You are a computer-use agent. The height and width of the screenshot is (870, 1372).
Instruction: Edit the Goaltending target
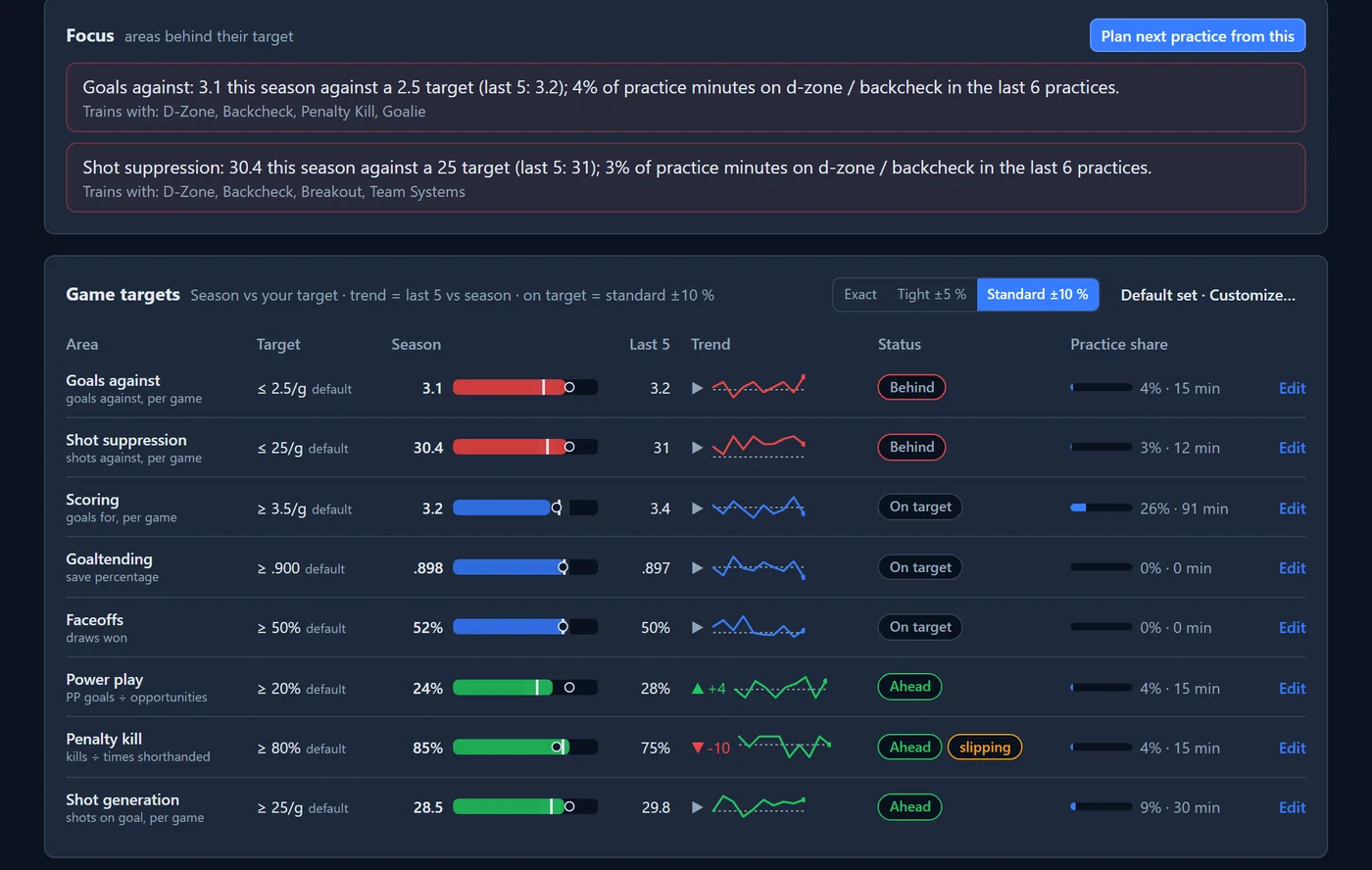coord(1292,568)
